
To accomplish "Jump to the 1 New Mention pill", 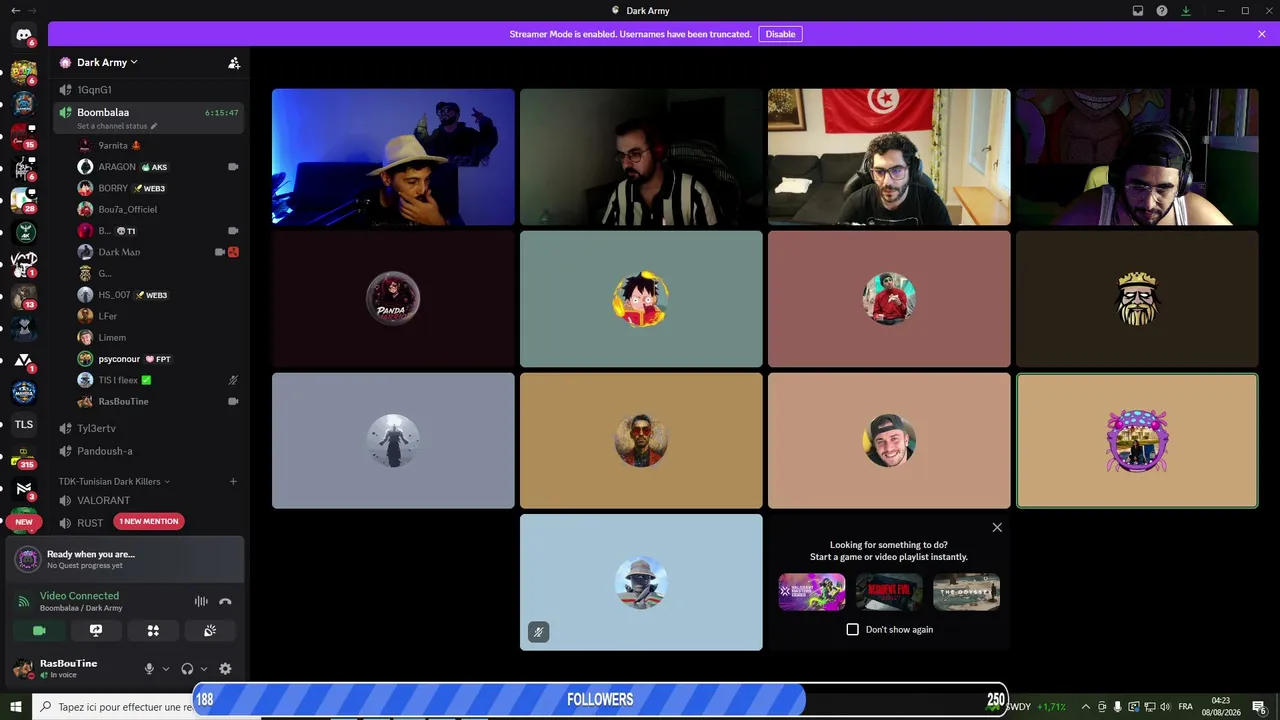I will (148, 521).
